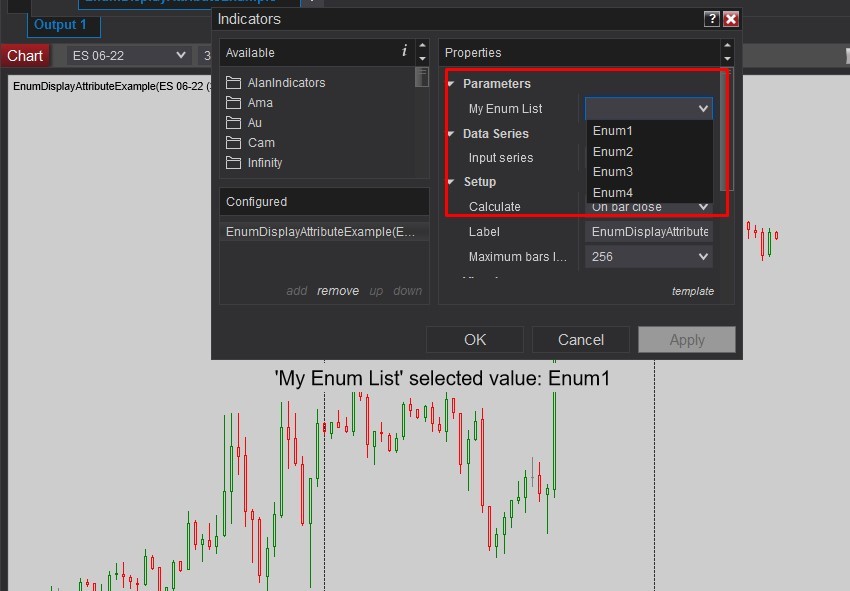Click the Cancel button
The width and height of the screenshot is (850, 591).
[x=581, y=339]
